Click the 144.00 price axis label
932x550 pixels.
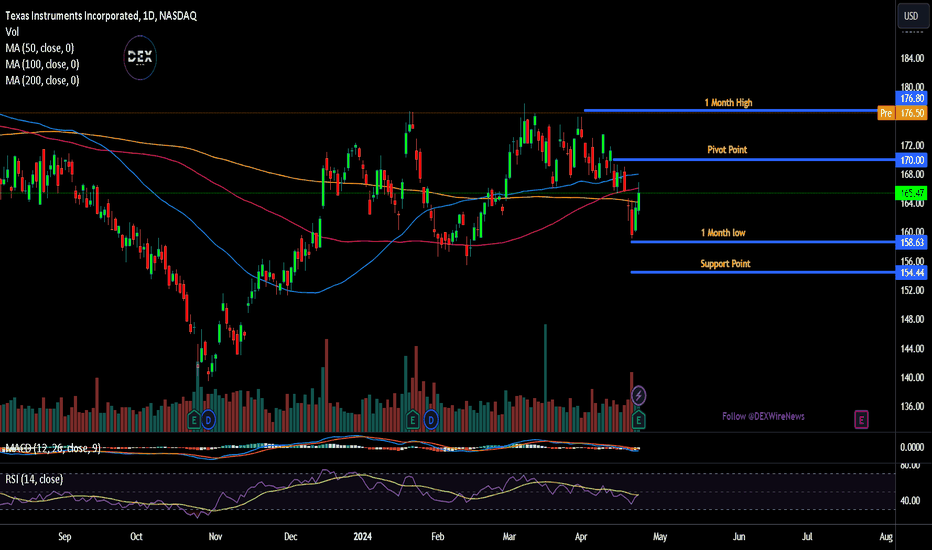pos(912,348)
